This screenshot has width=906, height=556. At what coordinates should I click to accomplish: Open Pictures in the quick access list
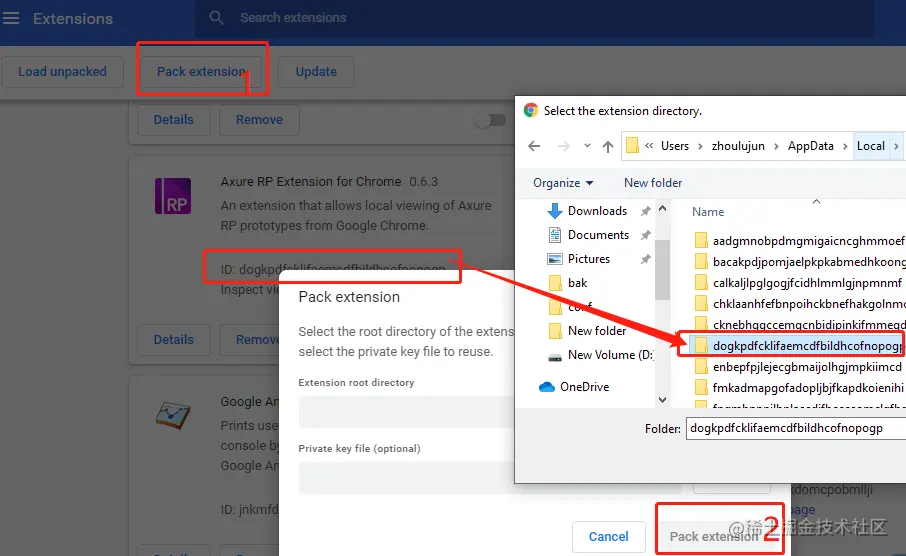click(589, 259)
